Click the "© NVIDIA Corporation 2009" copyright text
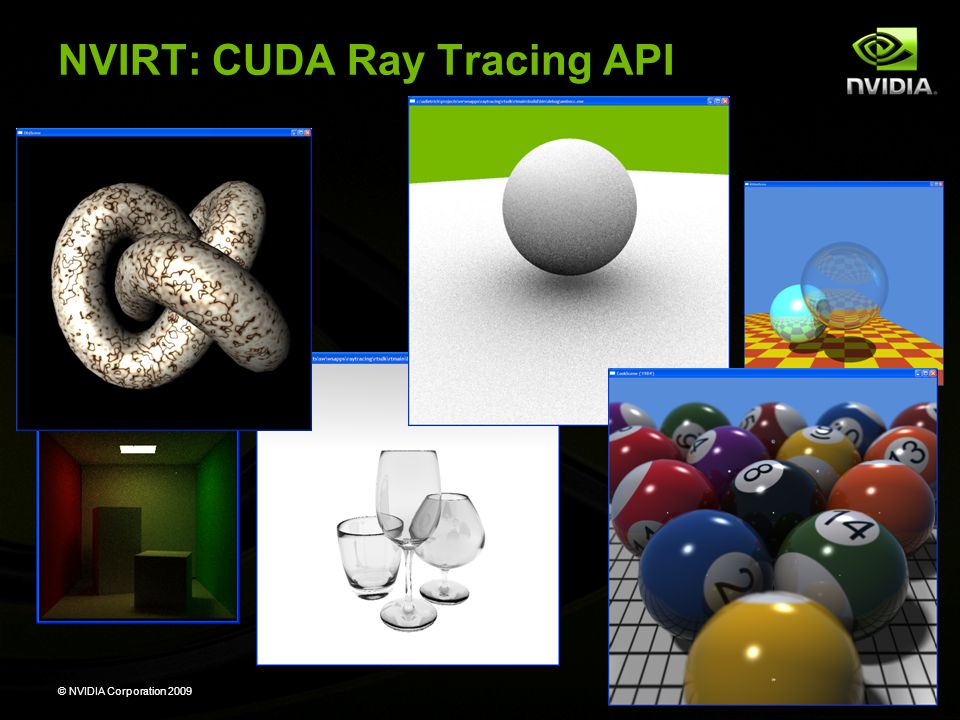Viewport: 960px width, 720px height. point(125,691)
